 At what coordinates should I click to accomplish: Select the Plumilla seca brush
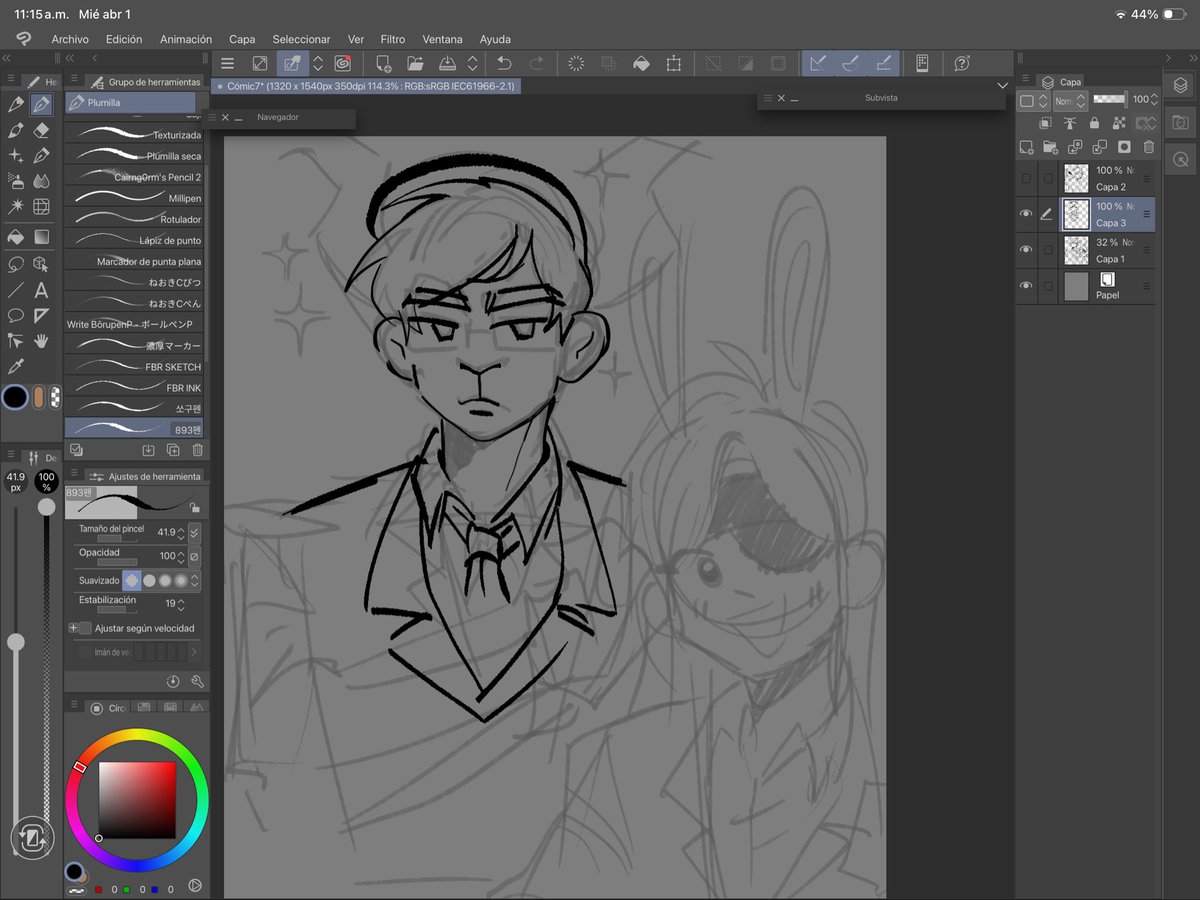[134, 156]
